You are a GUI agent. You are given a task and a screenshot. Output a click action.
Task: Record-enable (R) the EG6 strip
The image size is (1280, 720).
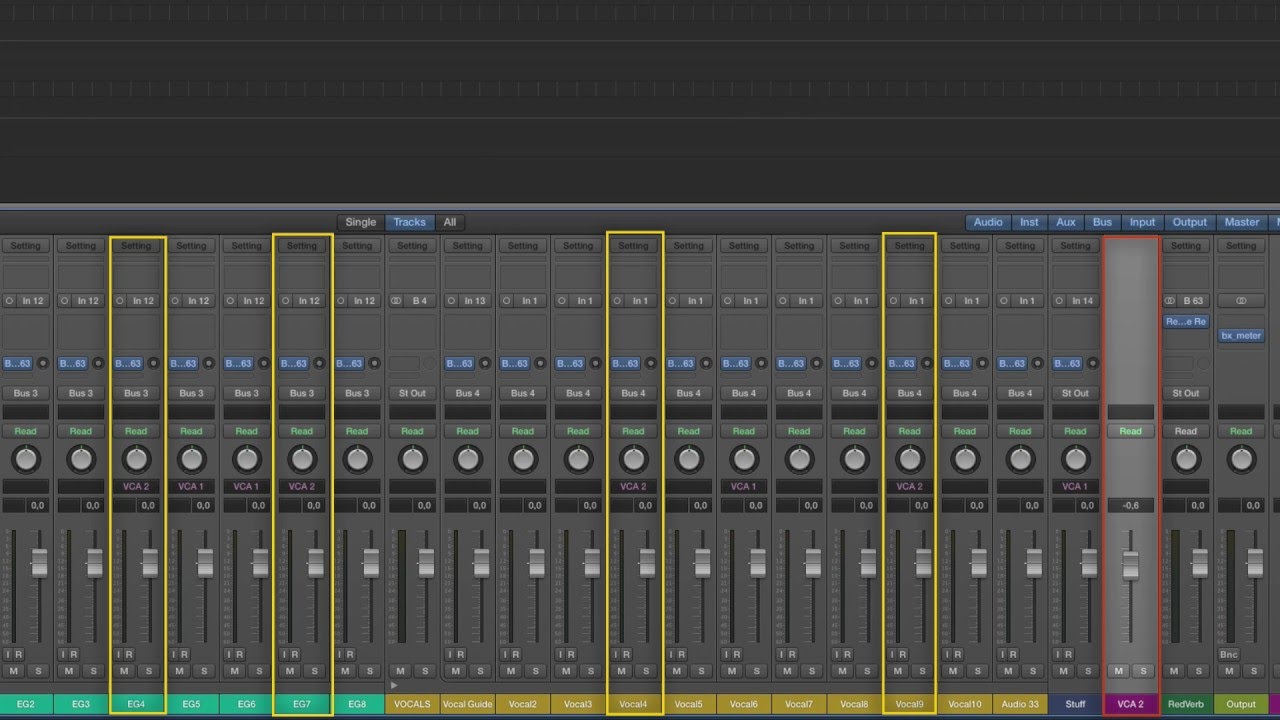240,655
